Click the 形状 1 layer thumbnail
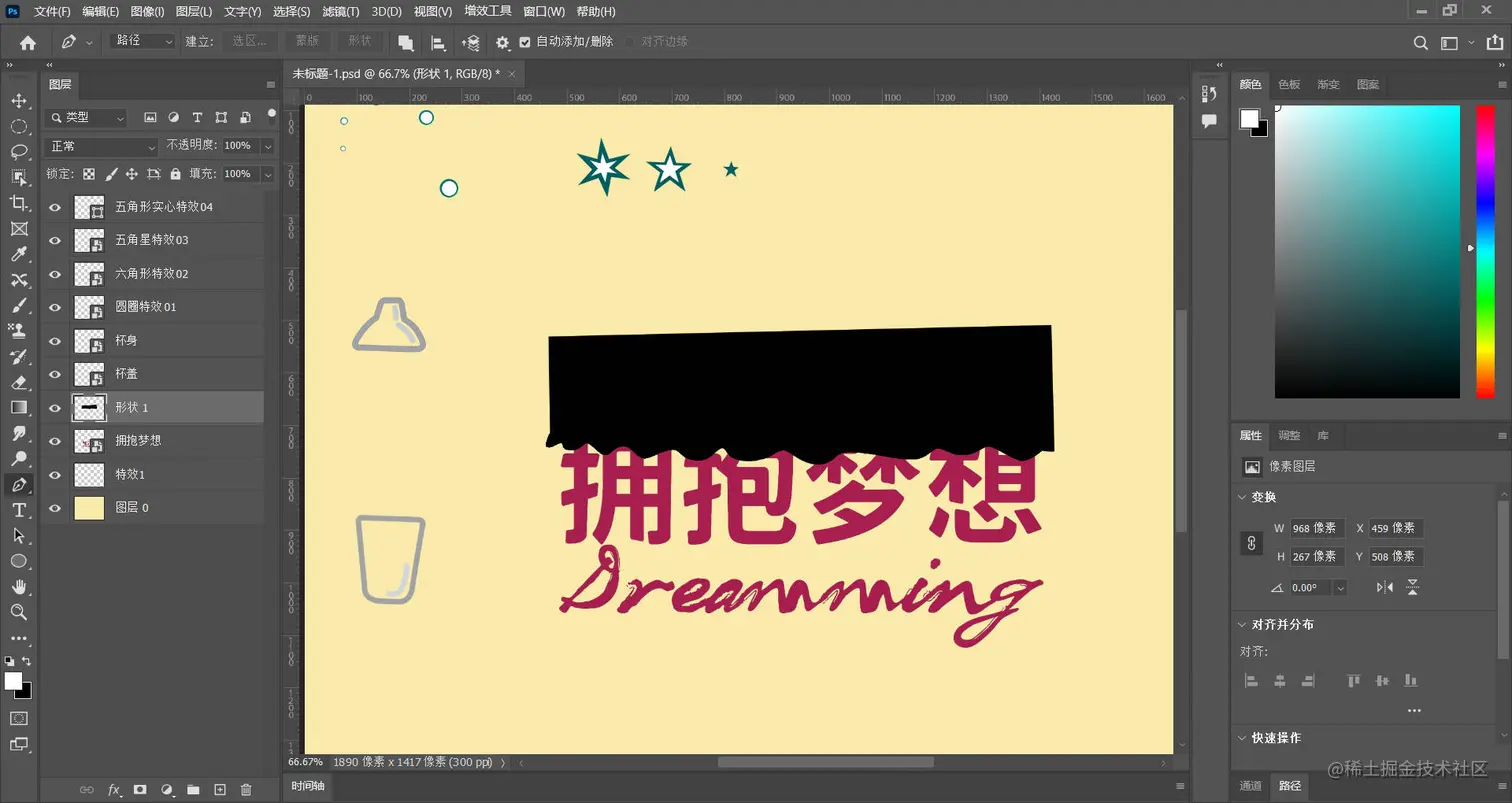This screenshot has height=803, width=1512. click(x=88, y=408)
